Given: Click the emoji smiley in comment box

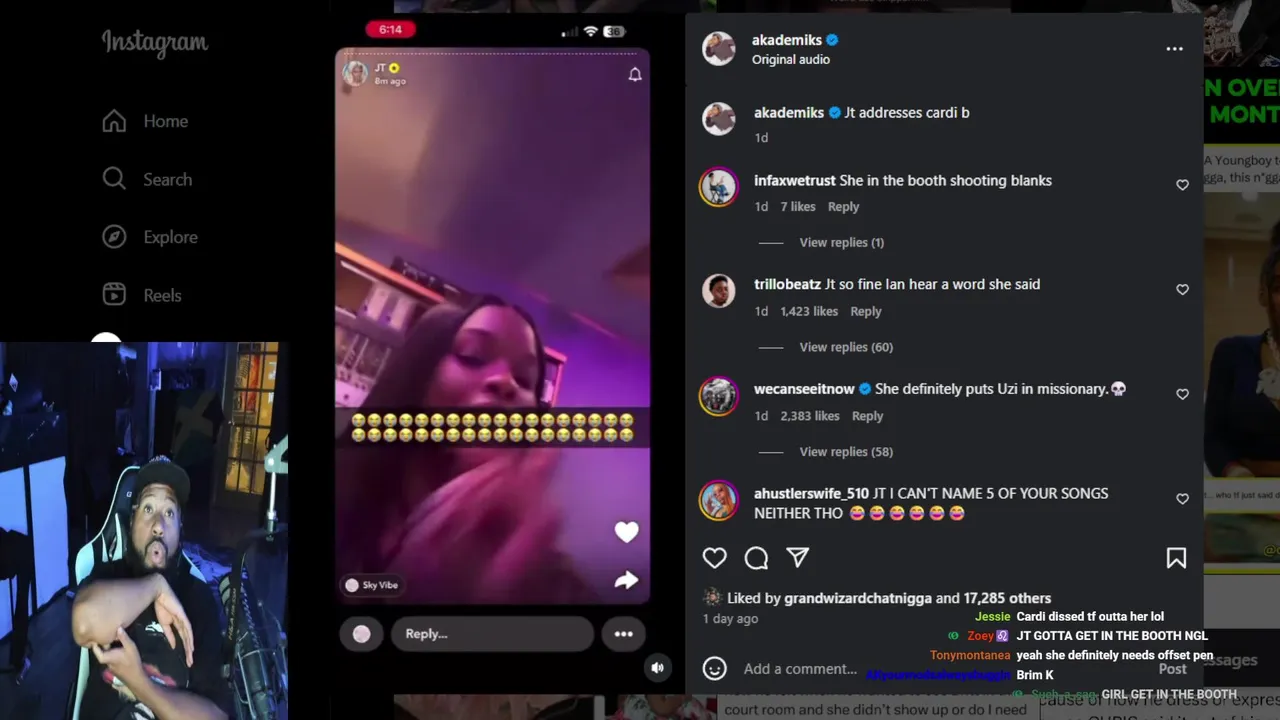Looking at the screenshot, I should (714, 668).
